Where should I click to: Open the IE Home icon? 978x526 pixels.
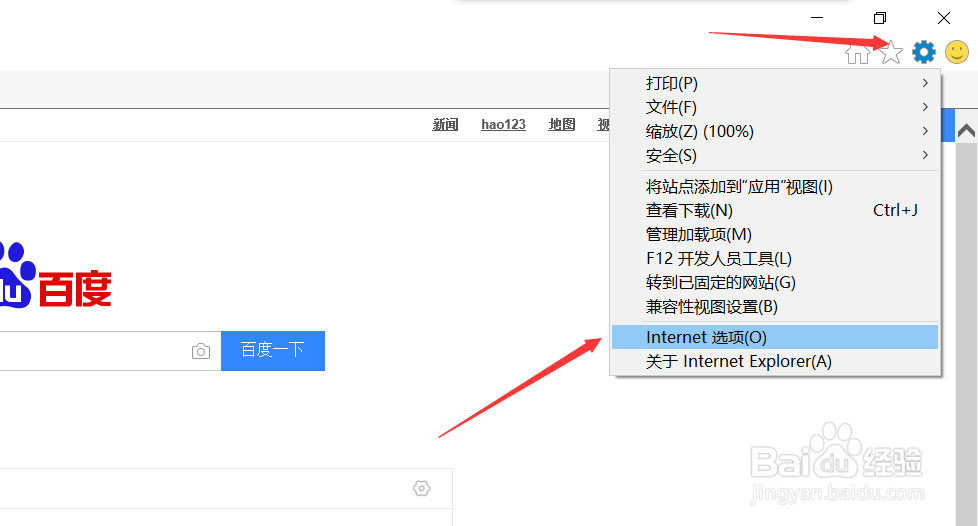(858, 53)
